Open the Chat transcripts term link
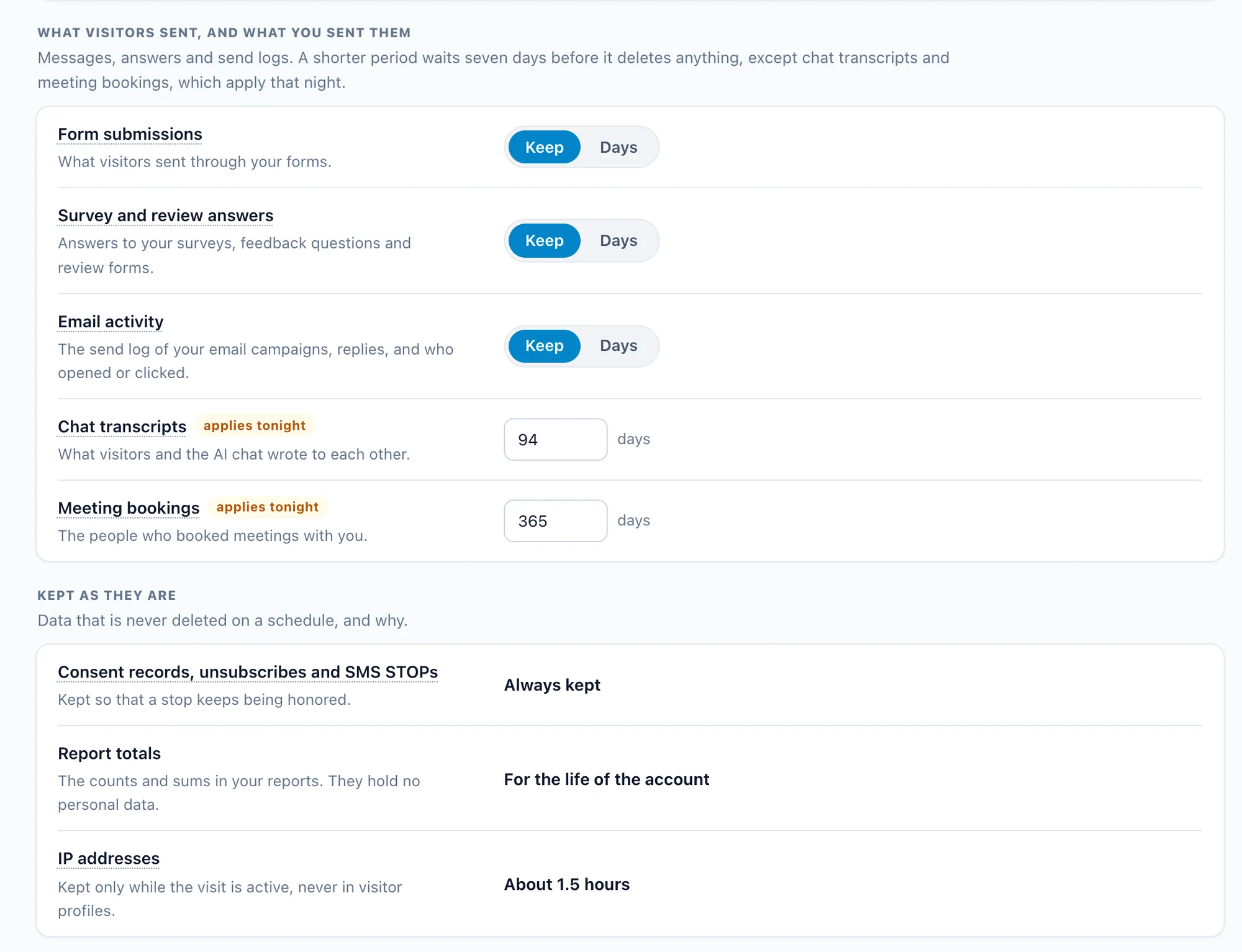The height and width of the screenshot is (952, 1242). (x=122, y=427)
